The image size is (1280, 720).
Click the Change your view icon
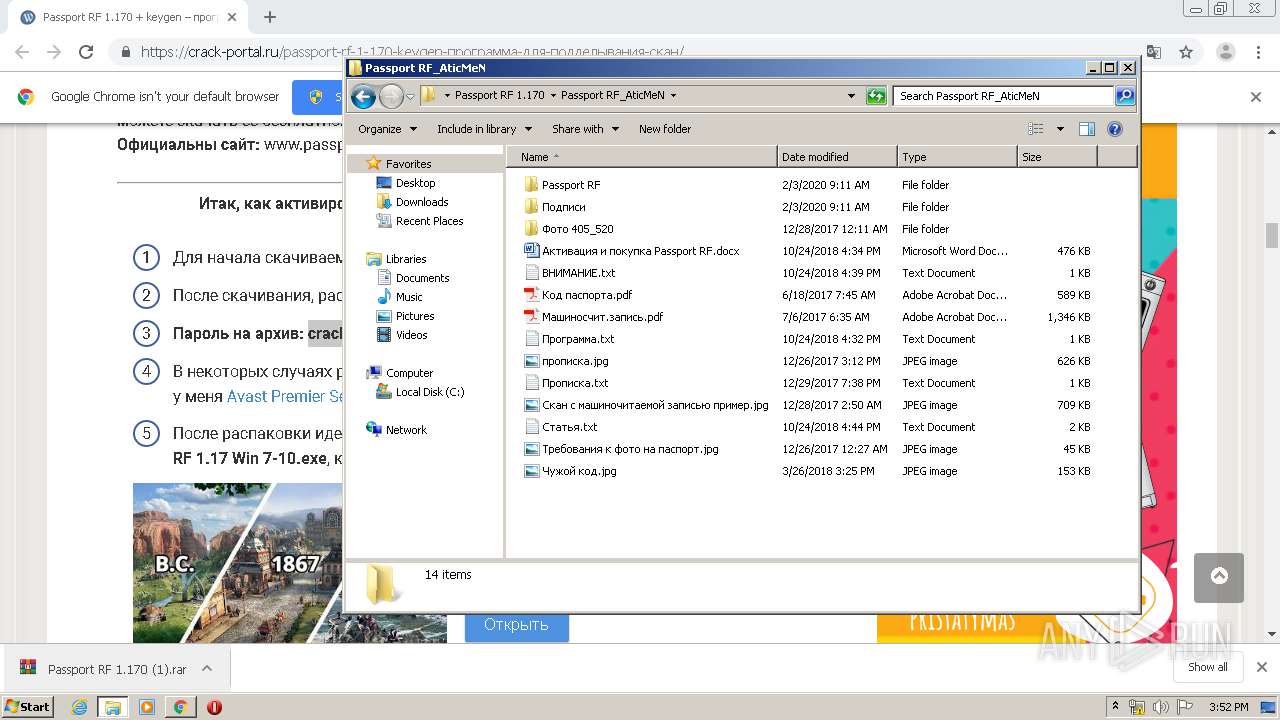coord(1036,129)
